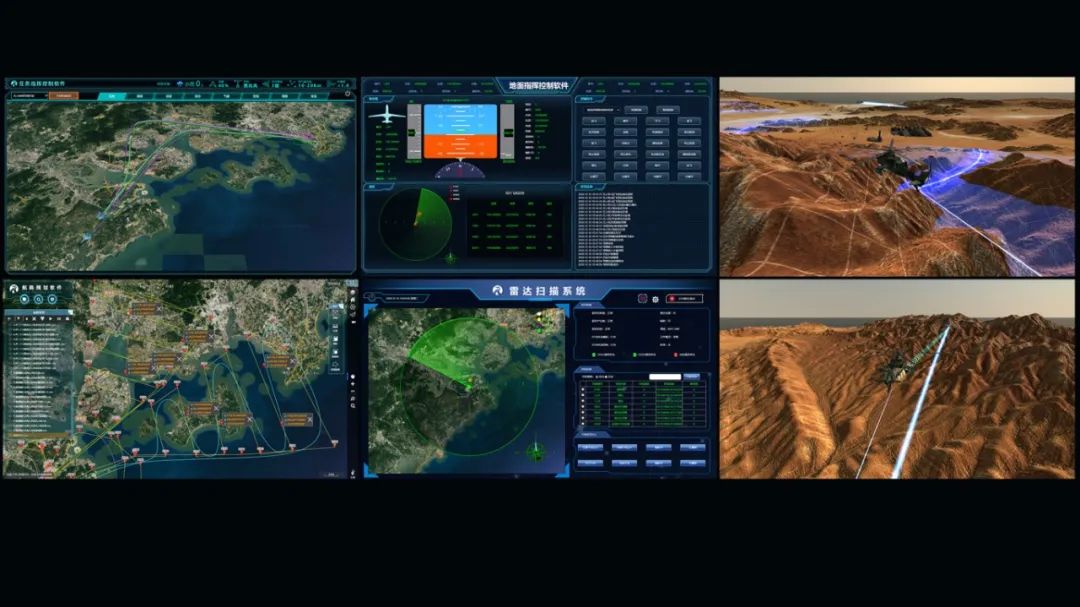Click the round stop icon left of search
Image resolution: width=1080 pixels, height=607 pixels.
(24, 299)
